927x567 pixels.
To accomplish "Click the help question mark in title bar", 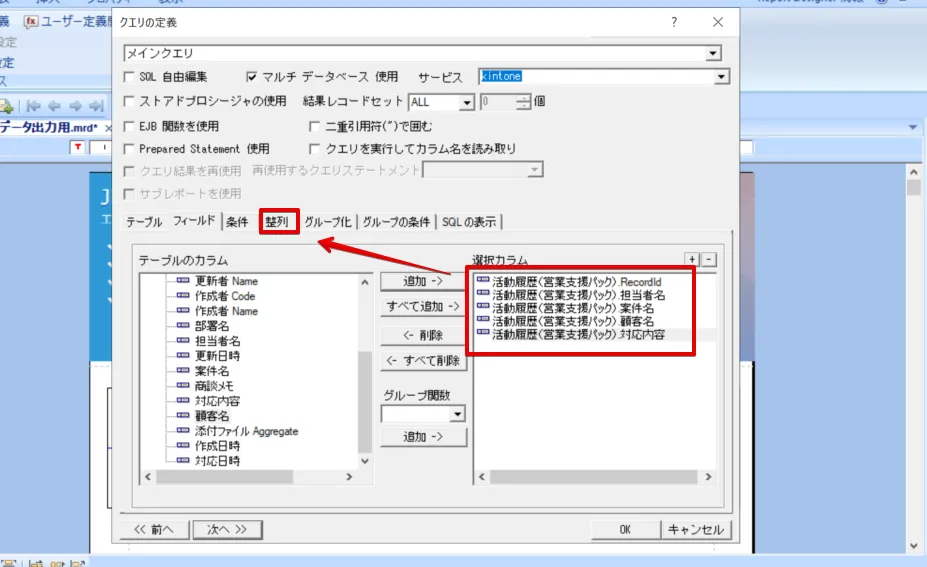I will point(673,22).
